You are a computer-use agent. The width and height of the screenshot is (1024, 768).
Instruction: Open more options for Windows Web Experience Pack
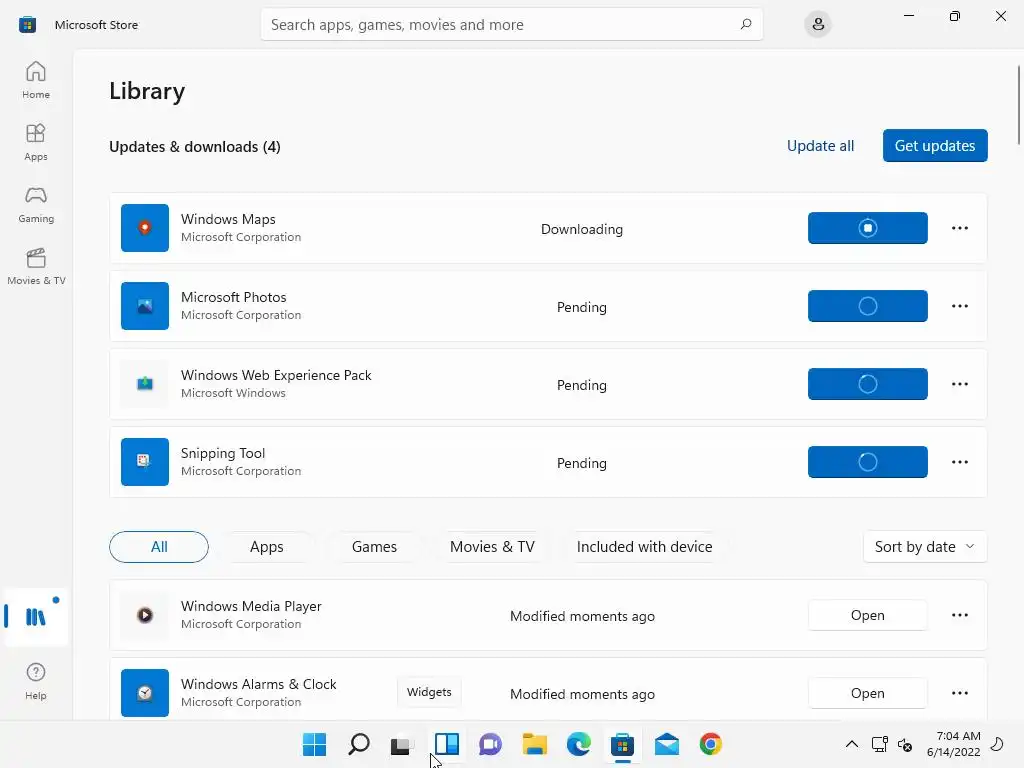[959, 384]
